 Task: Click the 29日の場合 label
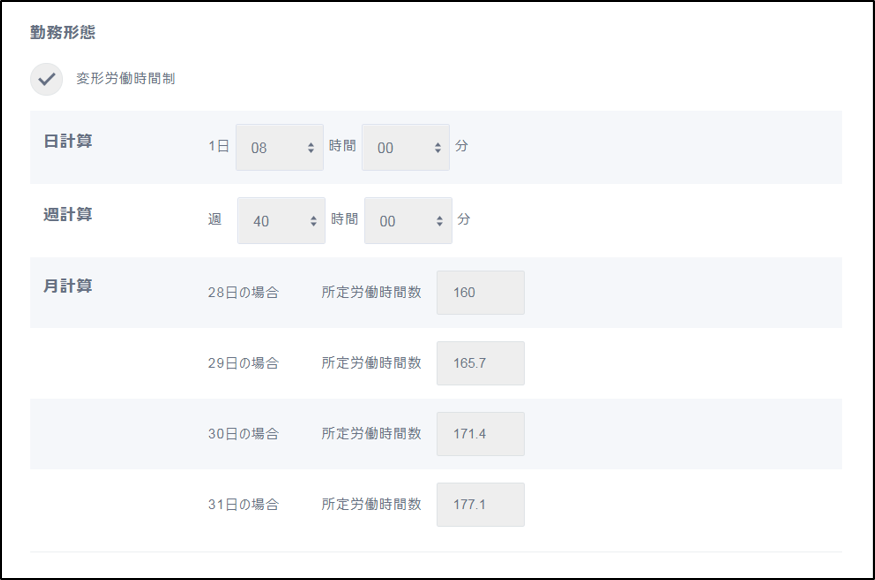pos(243,363)
